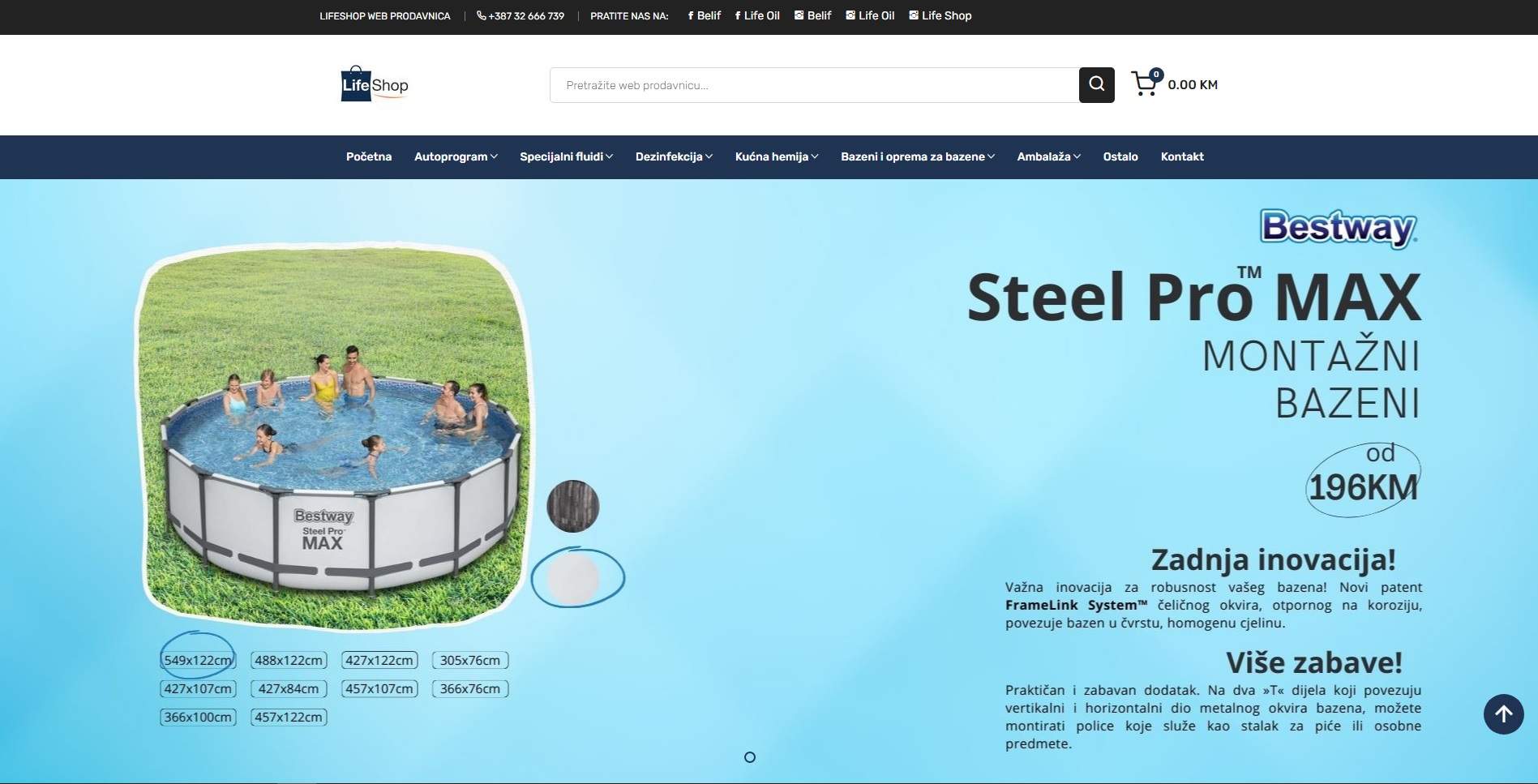Click in the Pretražite web prodavnicu search field

pos(814,84)
